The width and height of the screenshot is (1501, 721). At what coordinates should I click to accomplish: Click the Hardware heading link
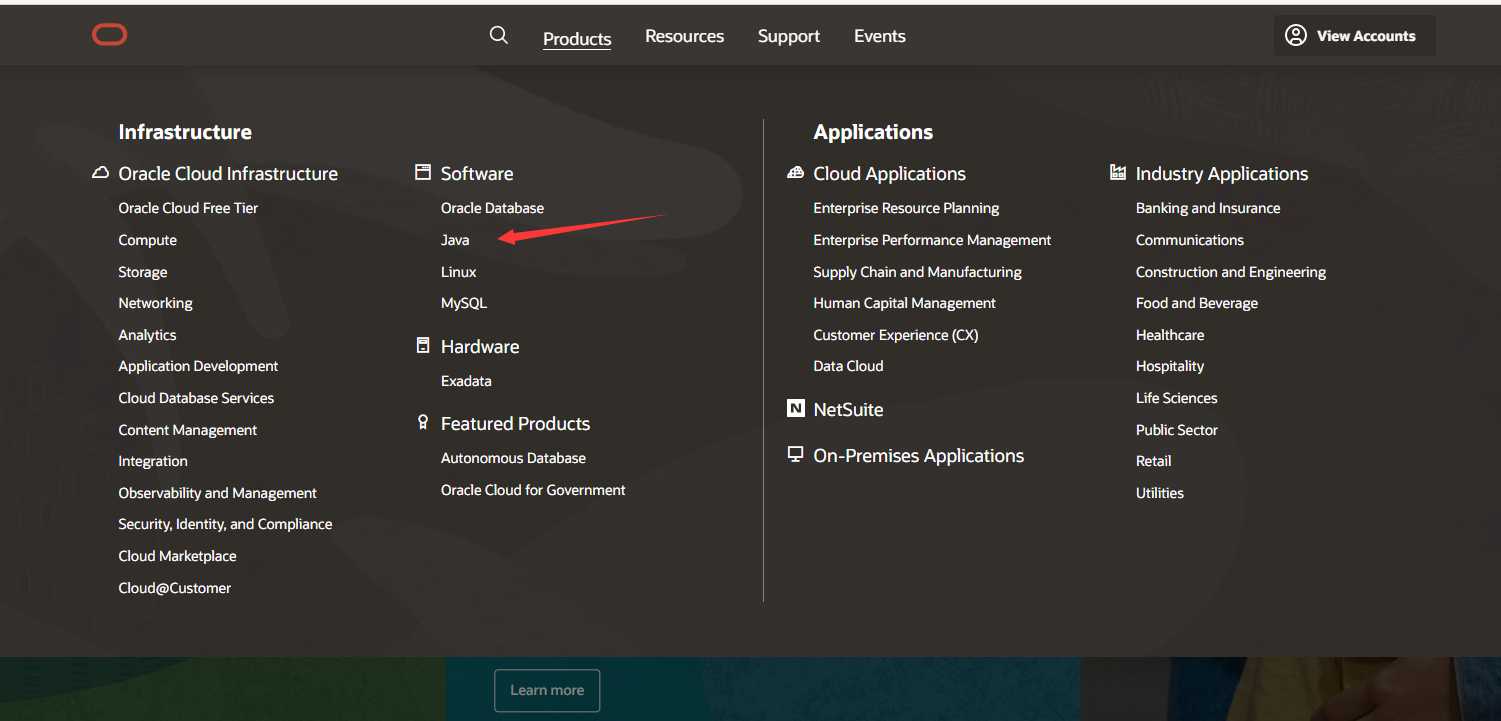click(480, 346)
